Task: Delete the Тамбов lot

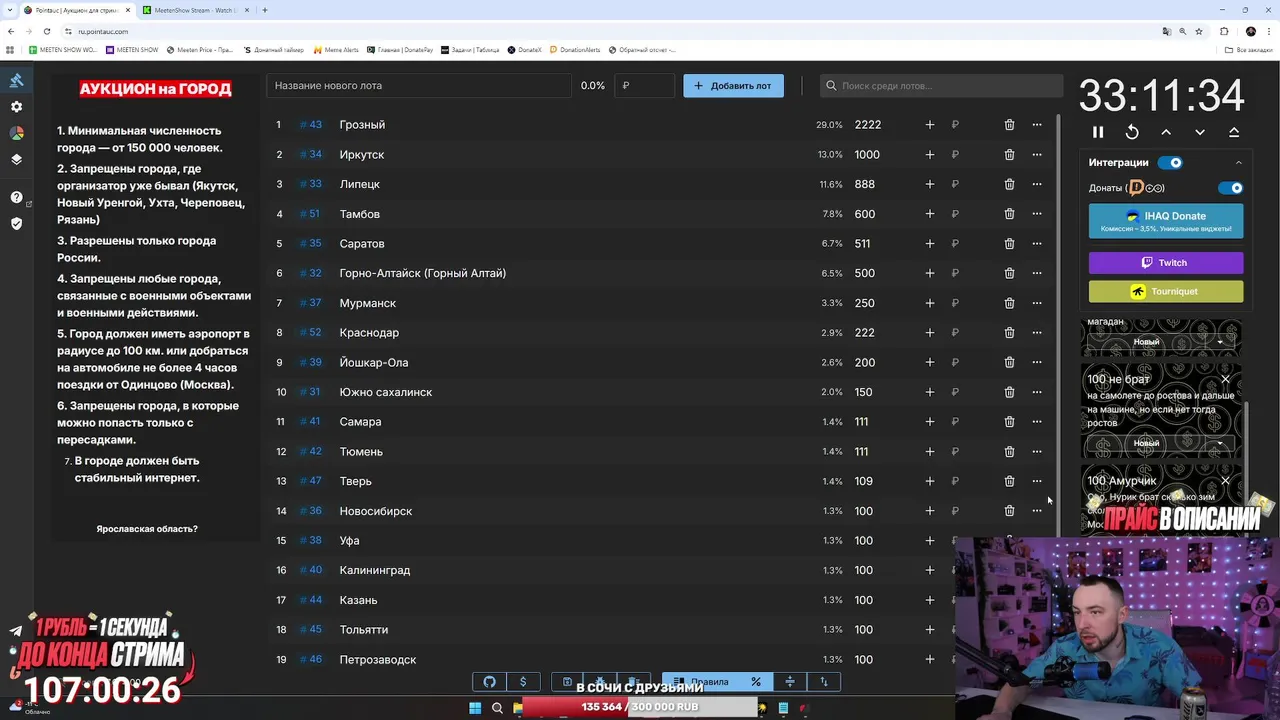Action: pos(1009,214)
